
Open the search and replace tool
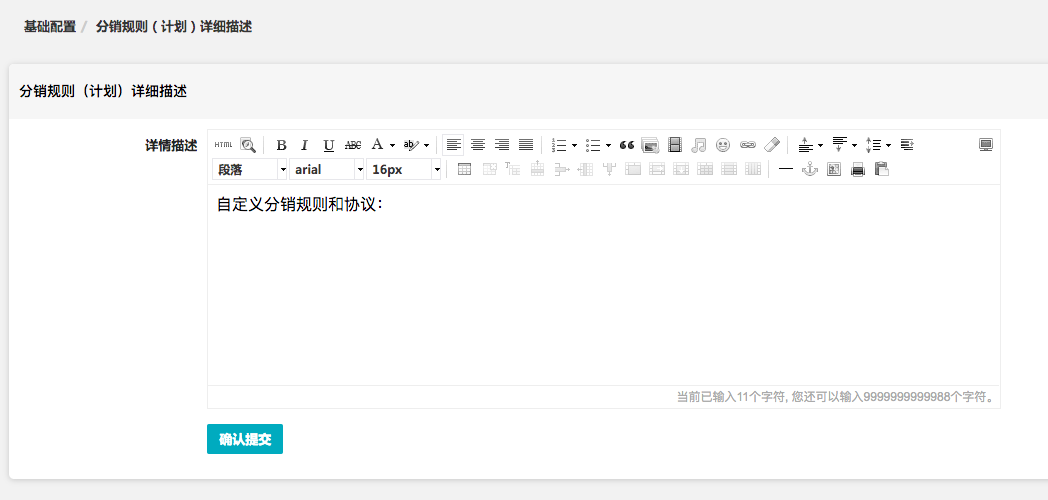coord(248,144)
